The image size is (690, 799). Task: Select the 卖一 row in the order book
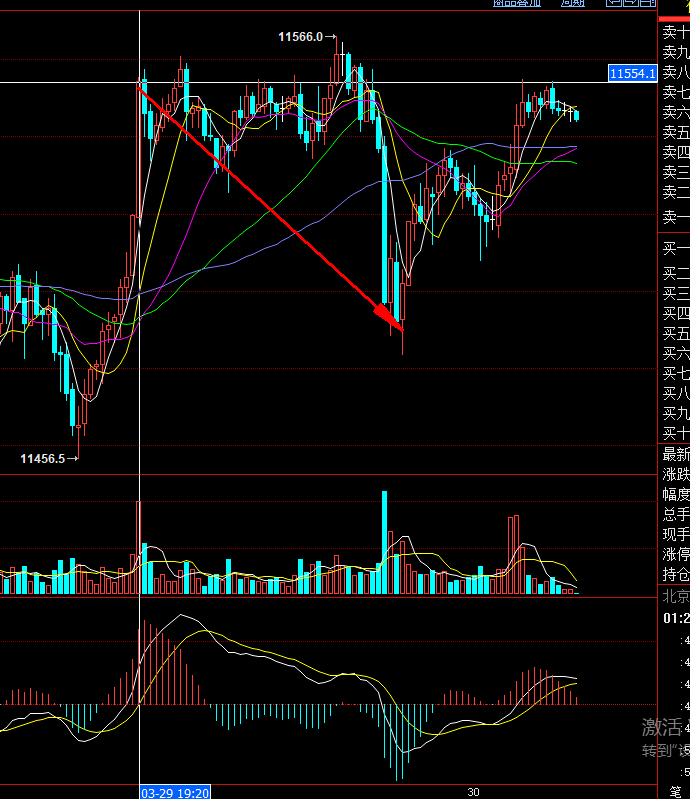point(676,218)
